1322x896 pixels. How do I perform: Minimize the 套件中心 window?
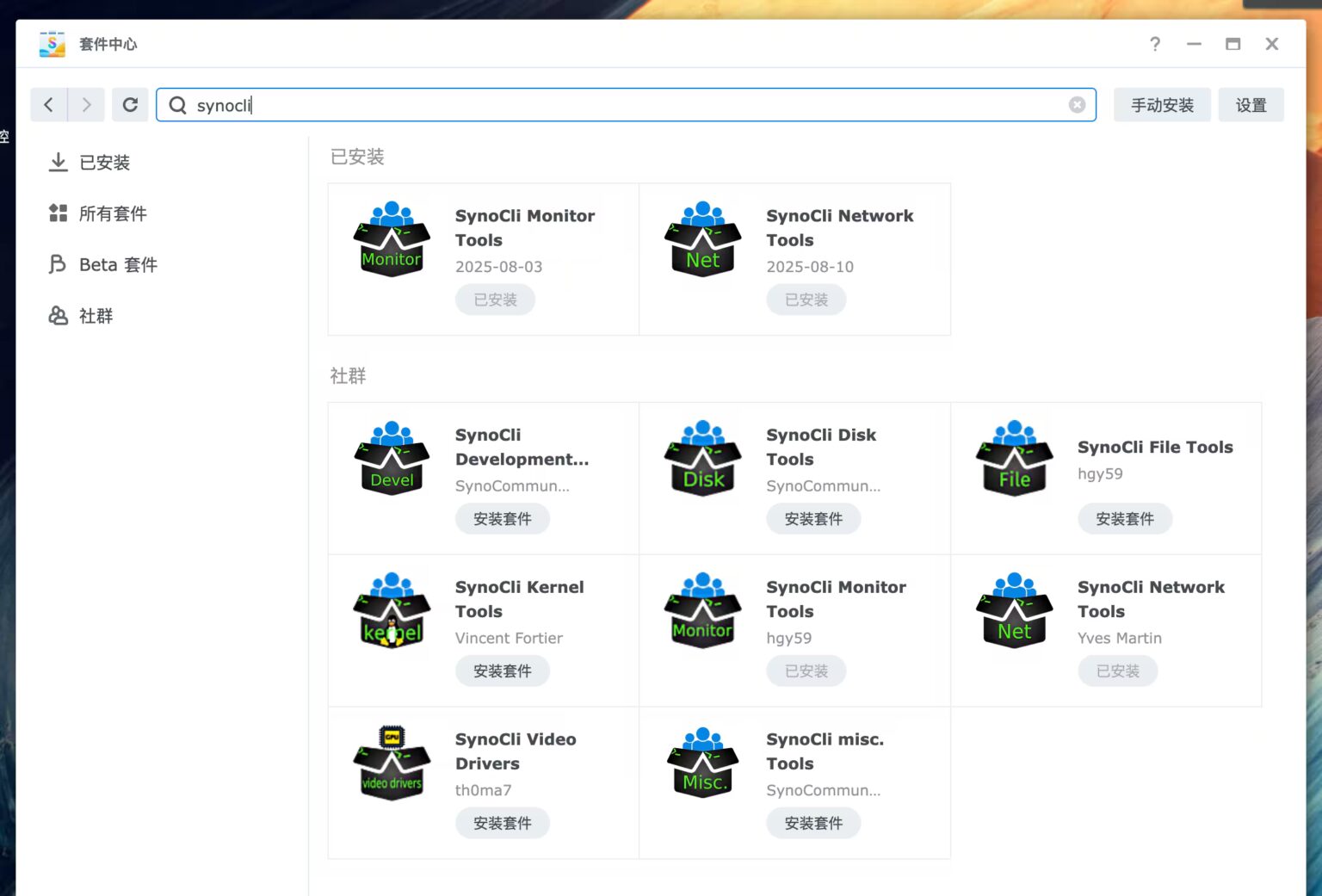coord(1194,44)
